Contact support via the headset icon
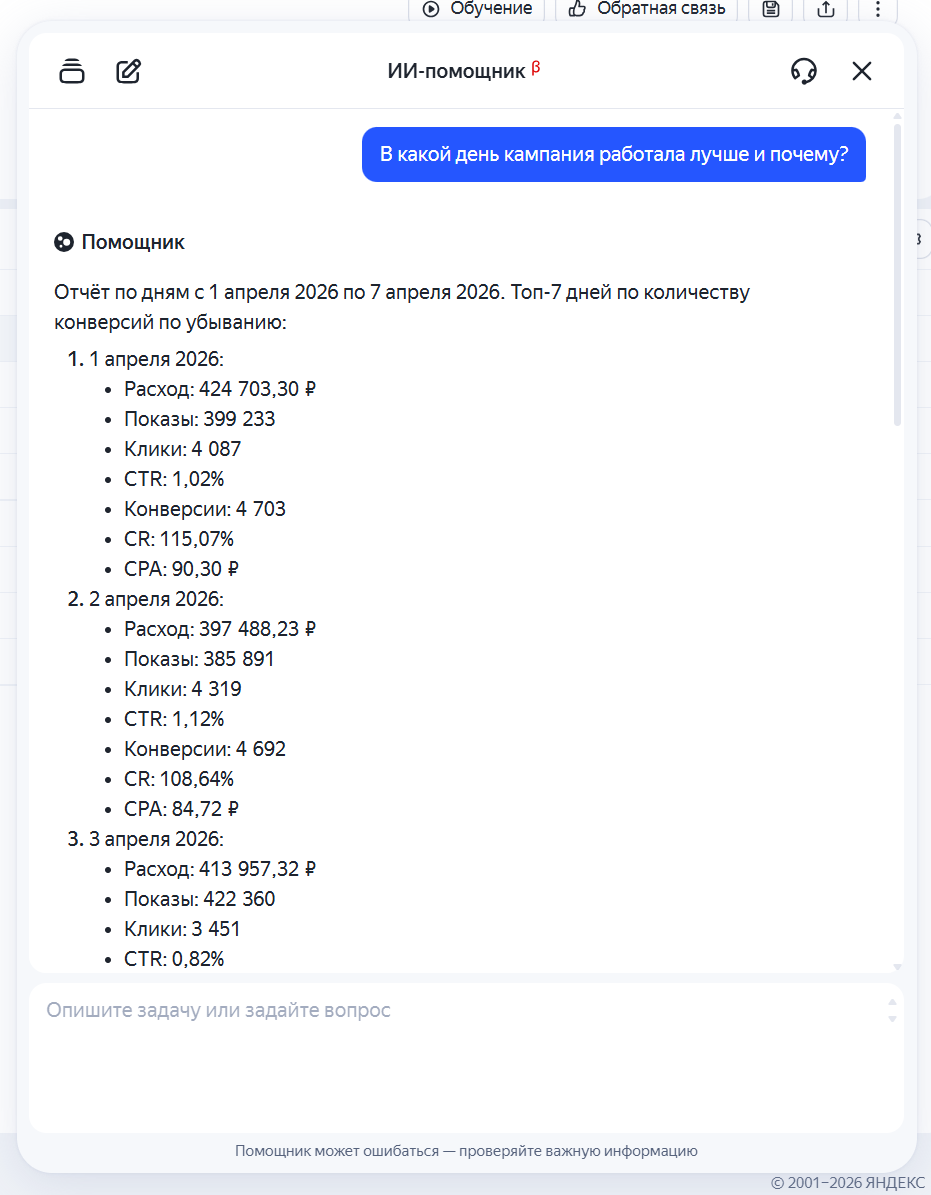Viewport: 931px width, 1195px height. pos(803,71)
